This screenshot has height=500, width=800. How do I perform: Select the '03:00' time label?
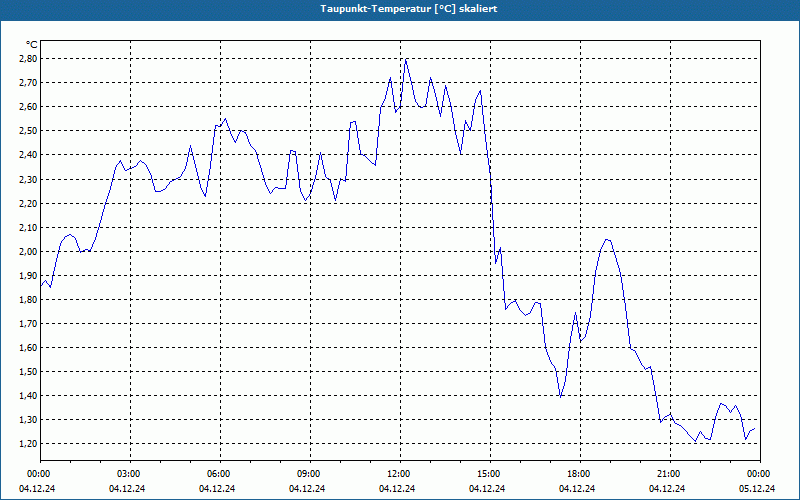click(x=130, y=474)
